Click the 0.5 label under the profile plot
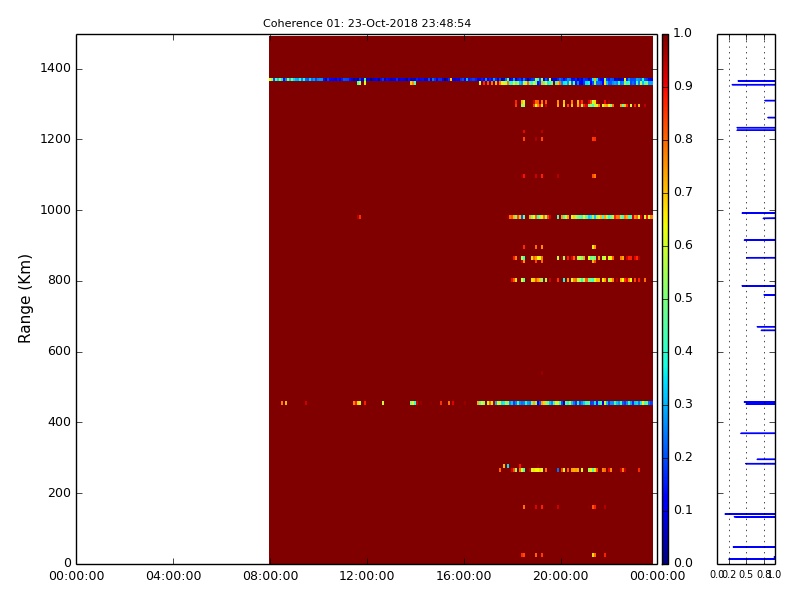This screenshot has height=600, width=800. tap(746, 574)
